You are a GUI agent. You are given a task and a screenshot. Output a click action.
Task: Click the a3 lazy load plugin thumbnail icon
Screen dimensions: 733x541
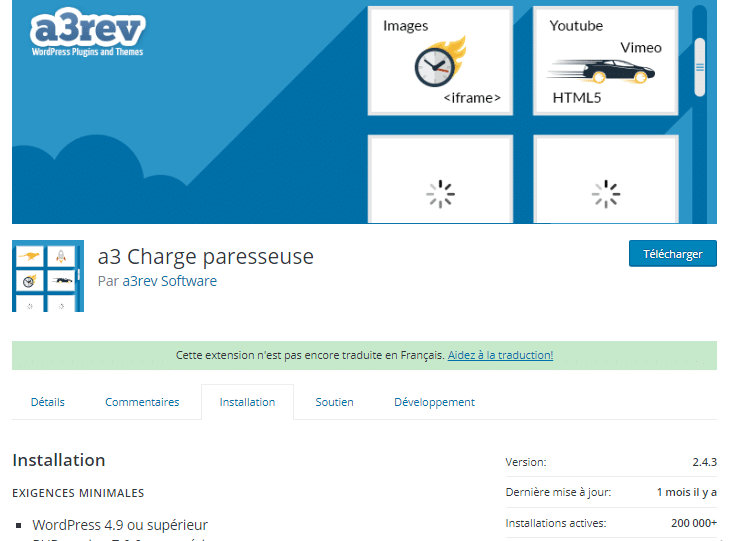click(48, 276)
